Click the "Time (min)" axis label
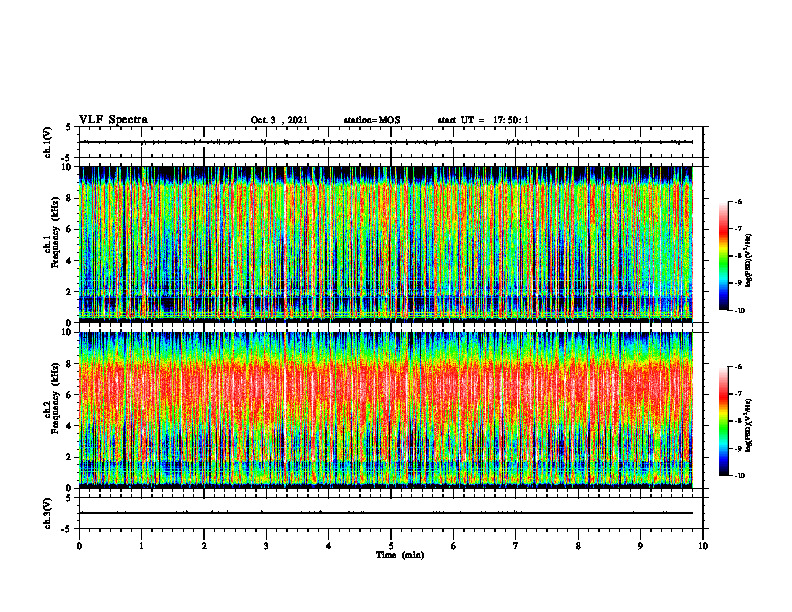 coord(400,555)
